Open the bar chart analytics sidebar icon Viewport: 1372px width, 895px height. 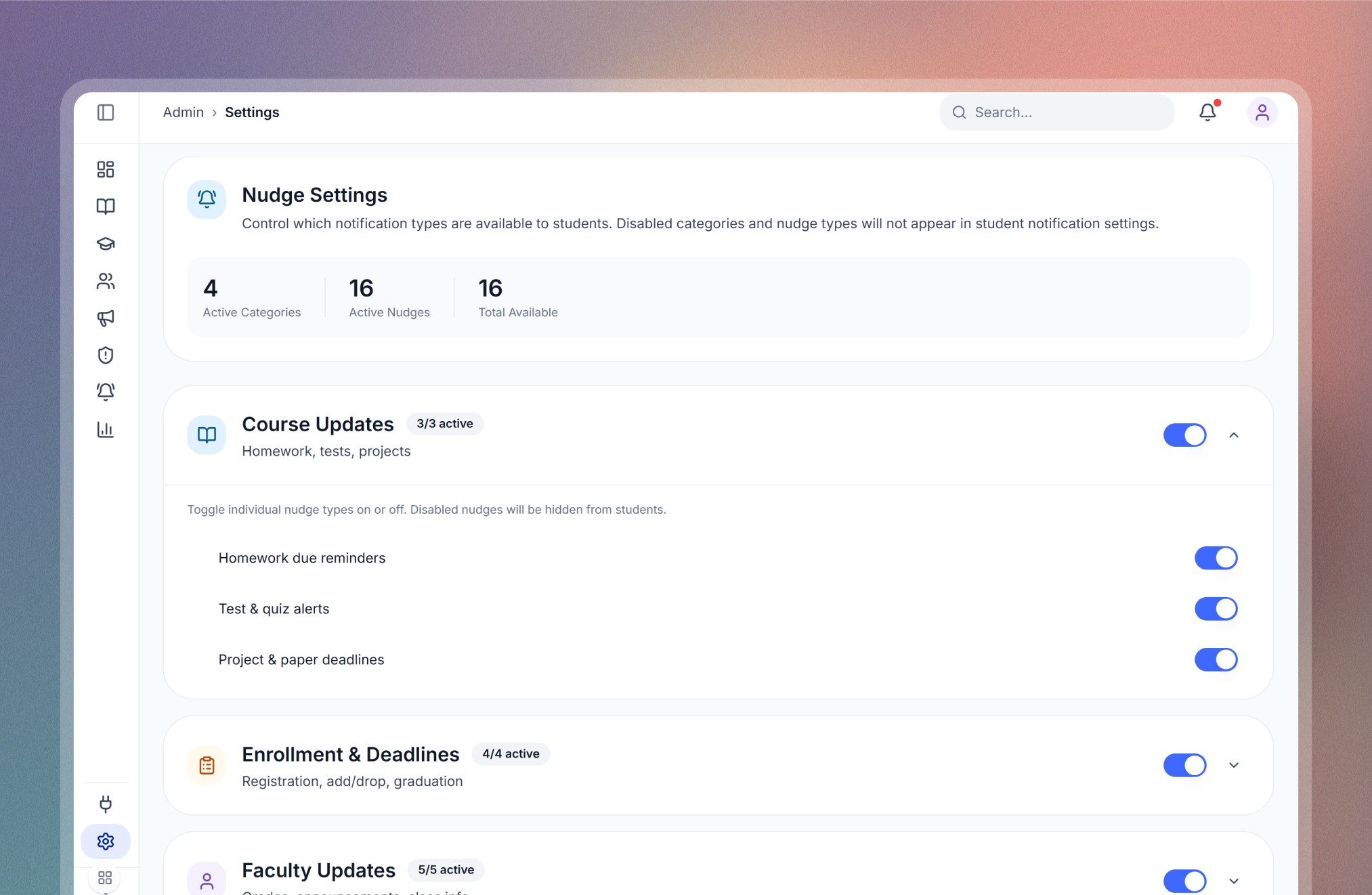click(x=106, y=430)
